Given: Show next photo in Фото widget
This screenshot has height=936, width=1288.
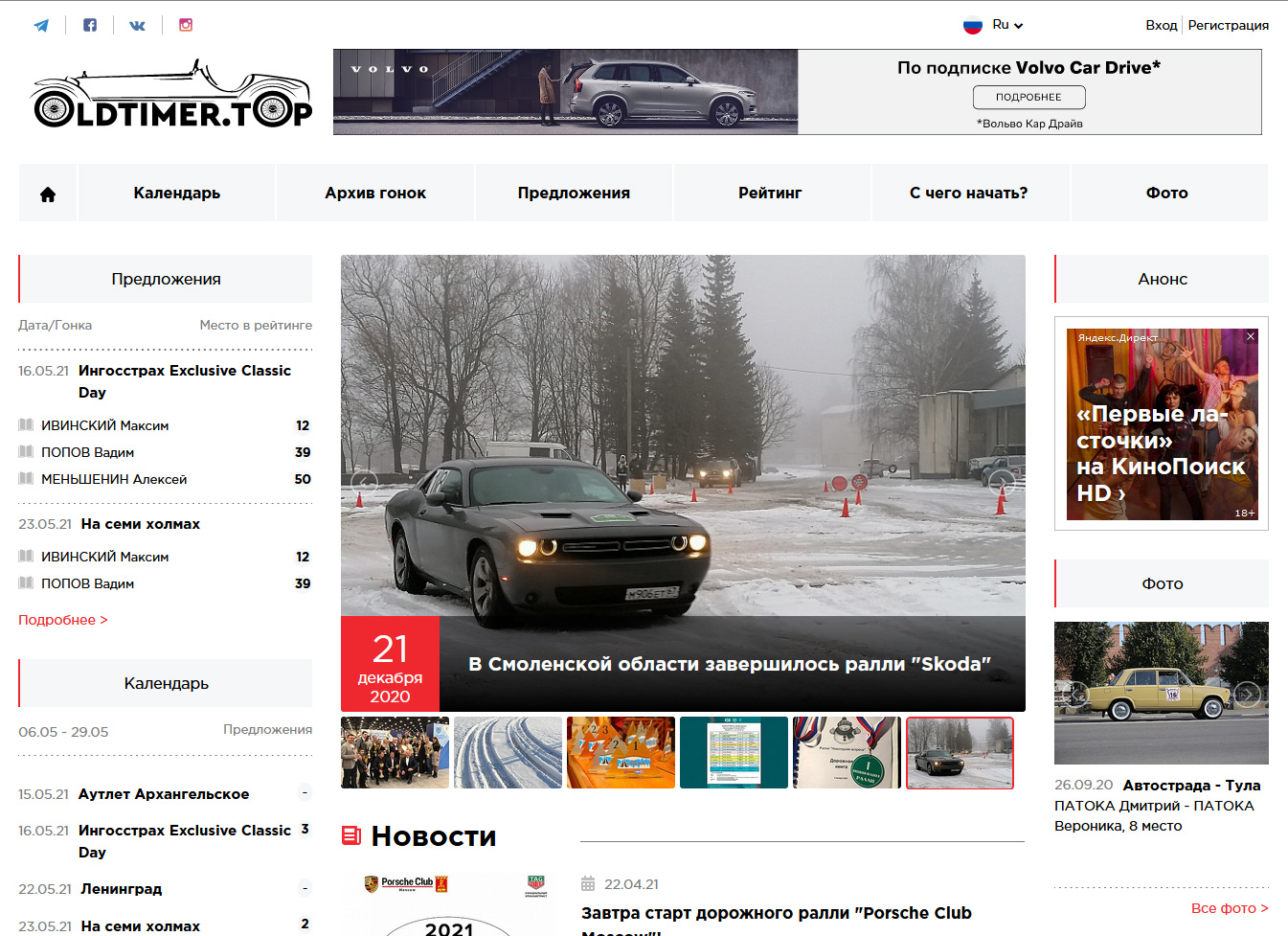Looking at the screenshot, I should pyautogui.click(x=1247, y=694).
